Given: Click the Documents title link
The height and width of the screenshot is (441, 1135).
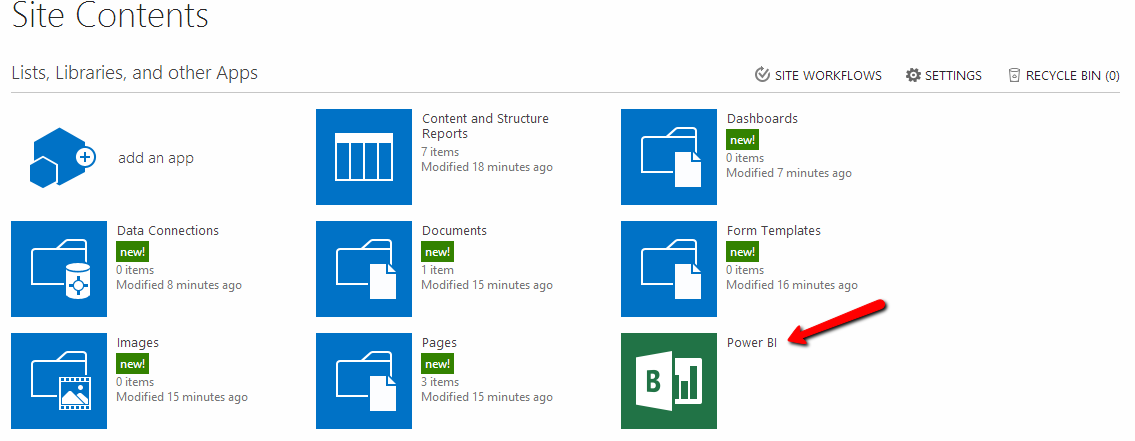Looking at the screenshot, I should click(454, 231).
